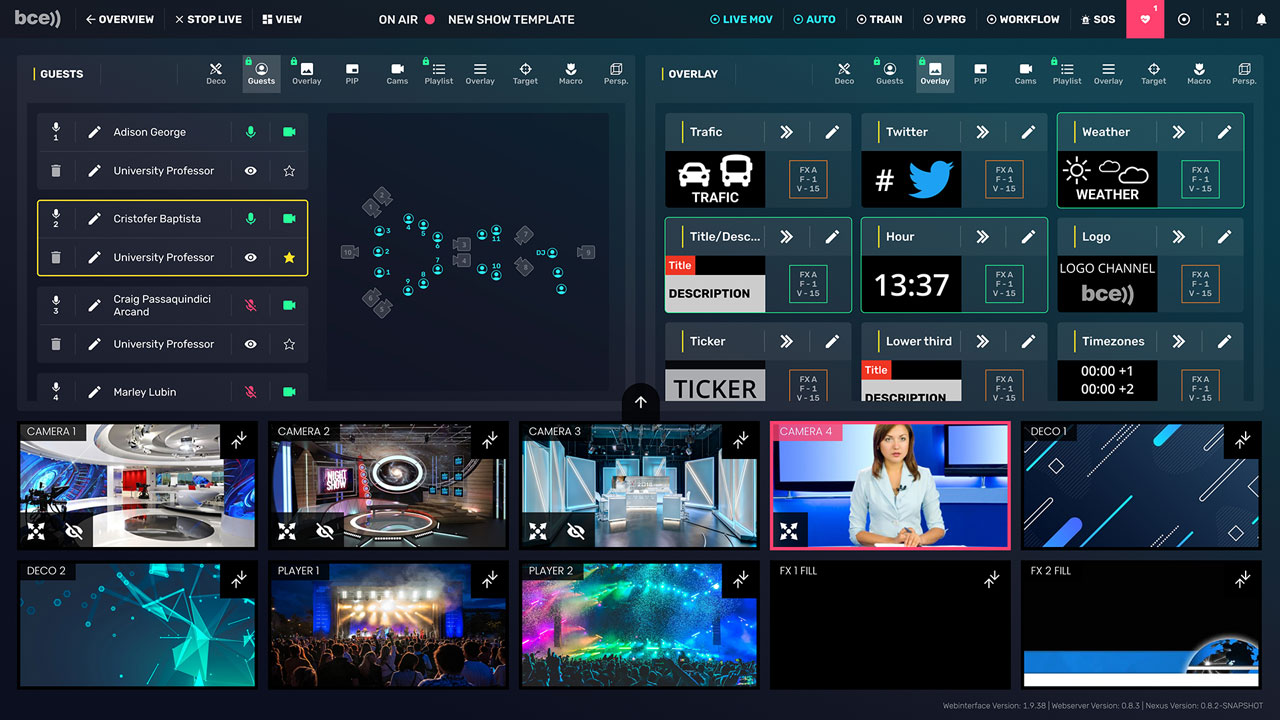Edit Adison George guest name pencil
The width and height of the screenshot is (1280, 720).
(94, 132)
